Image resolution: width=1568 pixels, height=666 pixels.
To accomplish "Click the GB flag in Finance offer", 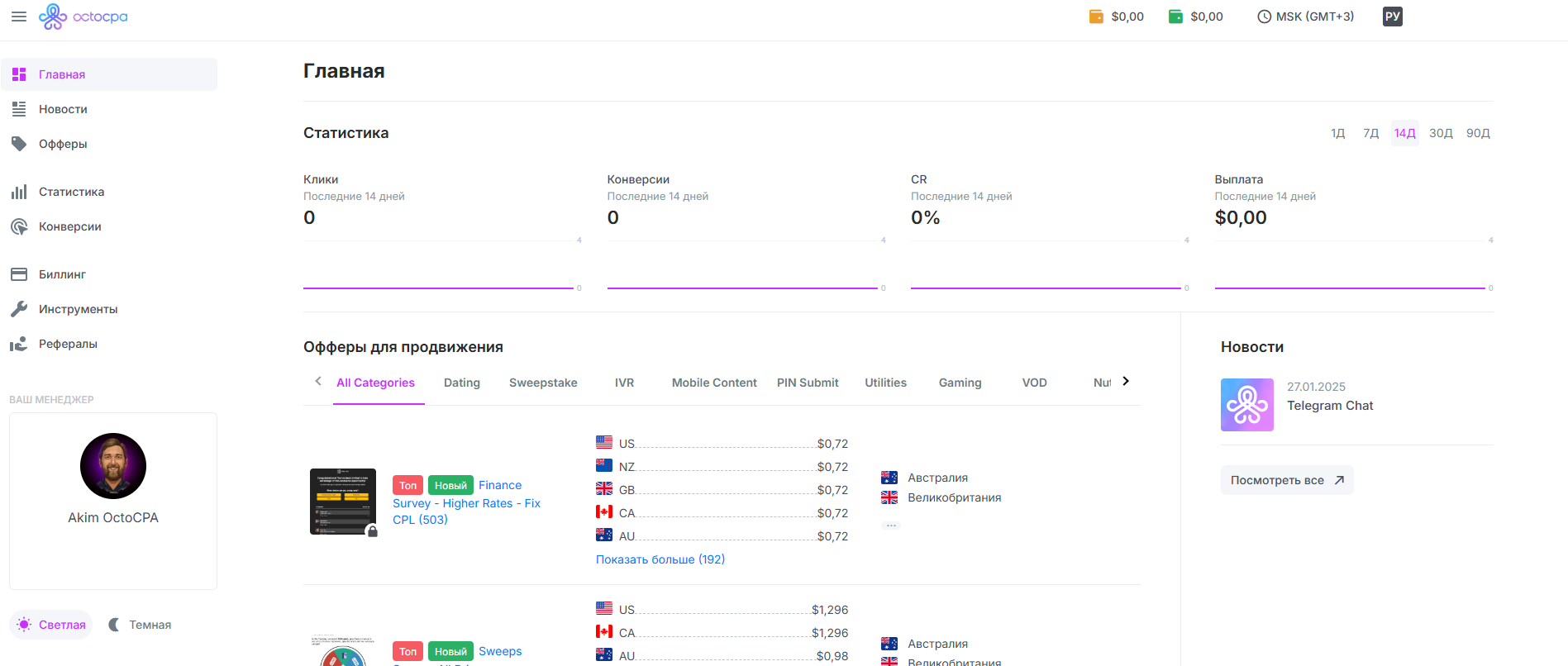I will point(604,488).
